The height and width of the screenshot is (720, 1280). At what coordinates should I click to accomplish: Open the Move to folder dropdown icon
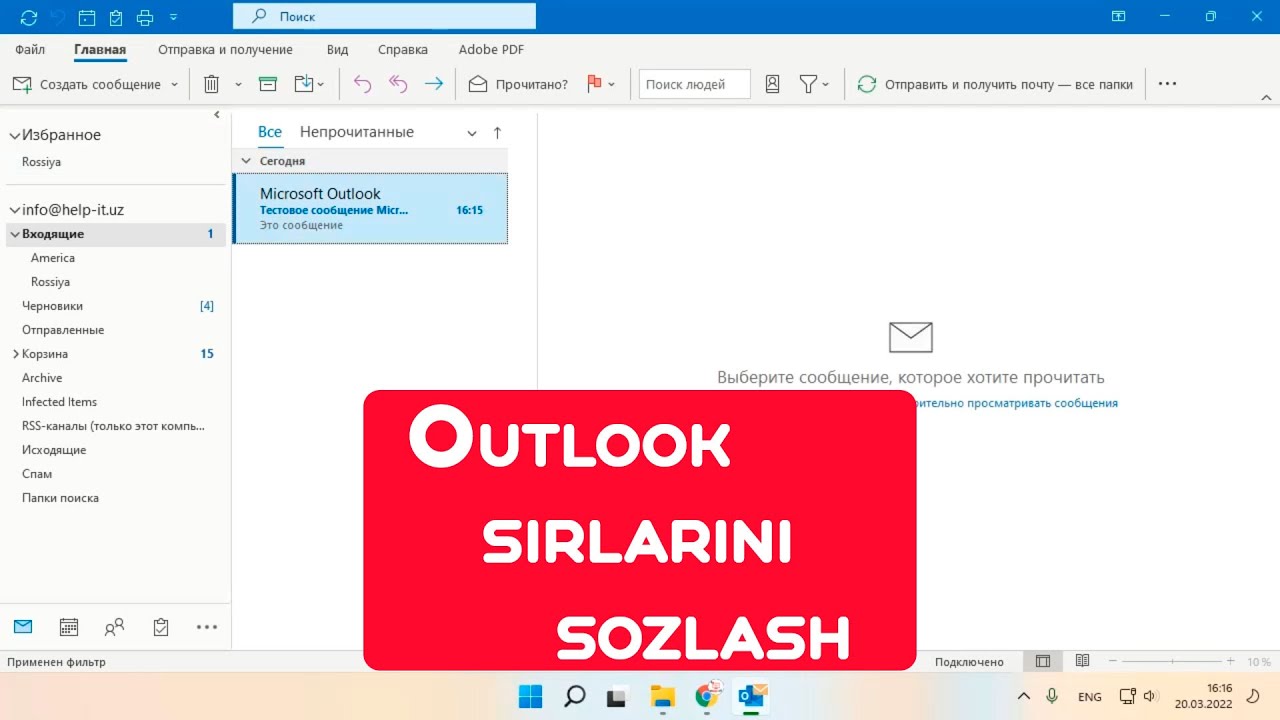point(309,84)
